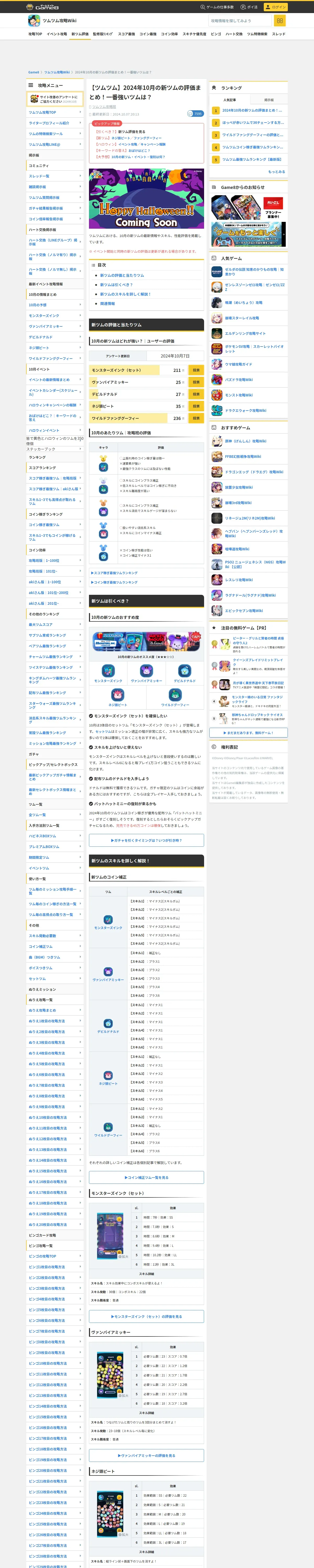Open the Game8 breadcrumb link

click(x=33, y=72)
